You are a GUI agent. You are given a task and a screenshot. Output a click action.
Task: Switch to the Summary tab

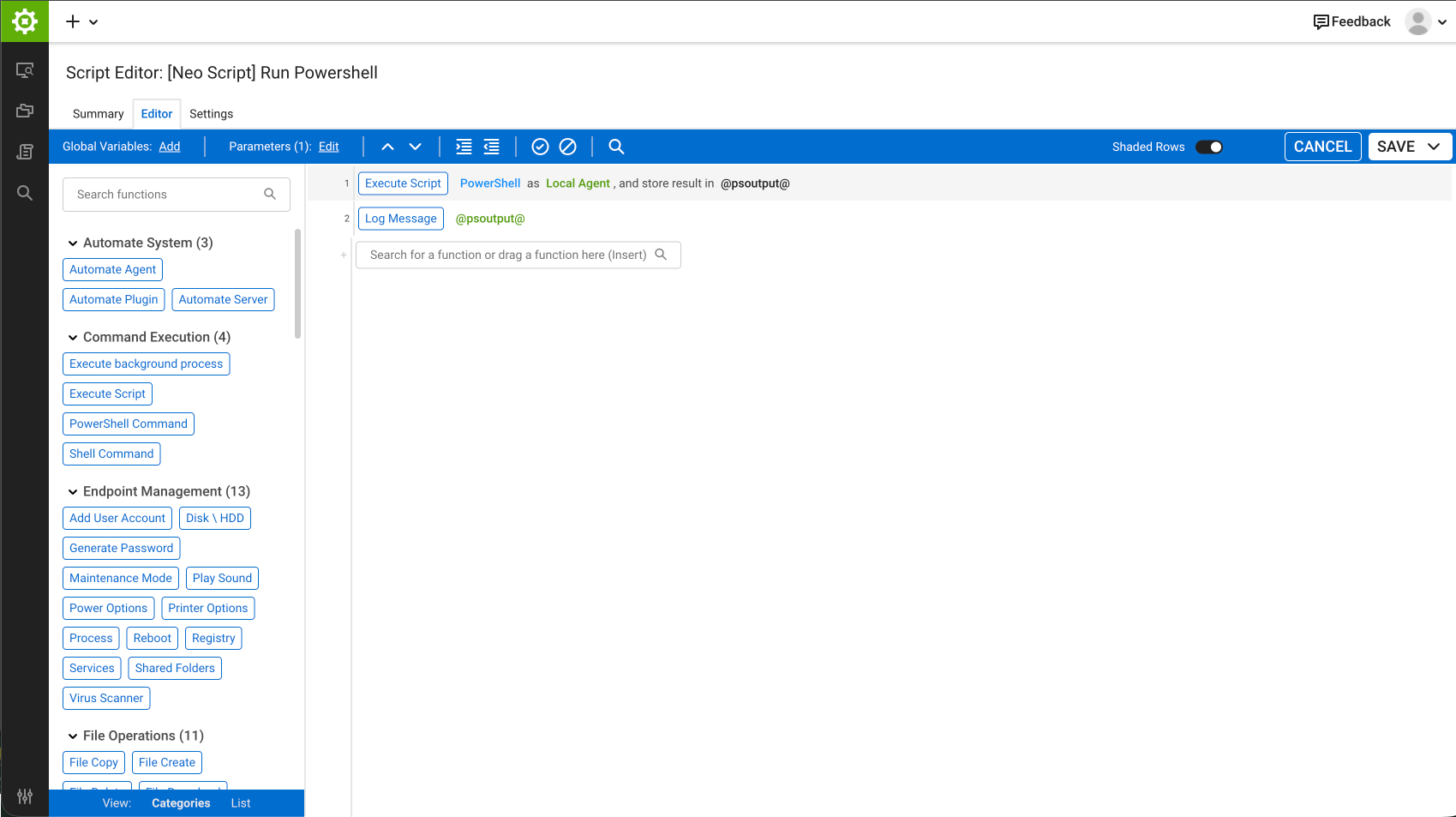(x=99, y=114)
